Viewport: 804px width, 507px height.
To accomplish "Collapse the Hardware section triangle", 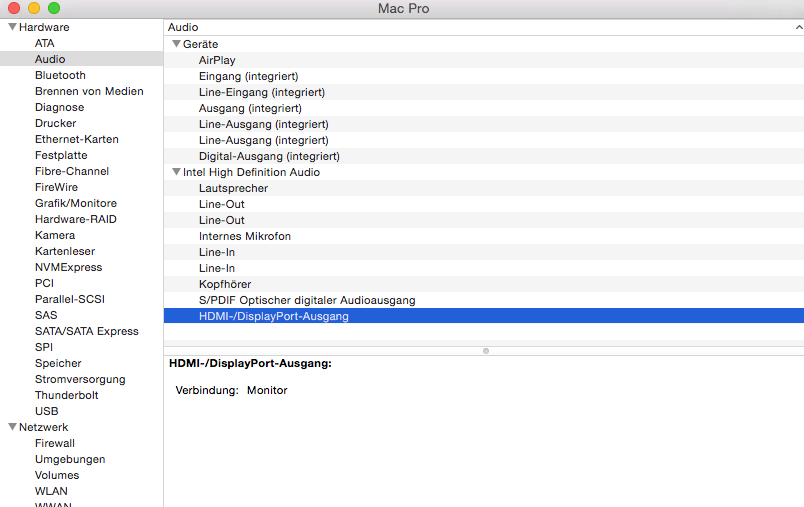I will click(12, 27).
